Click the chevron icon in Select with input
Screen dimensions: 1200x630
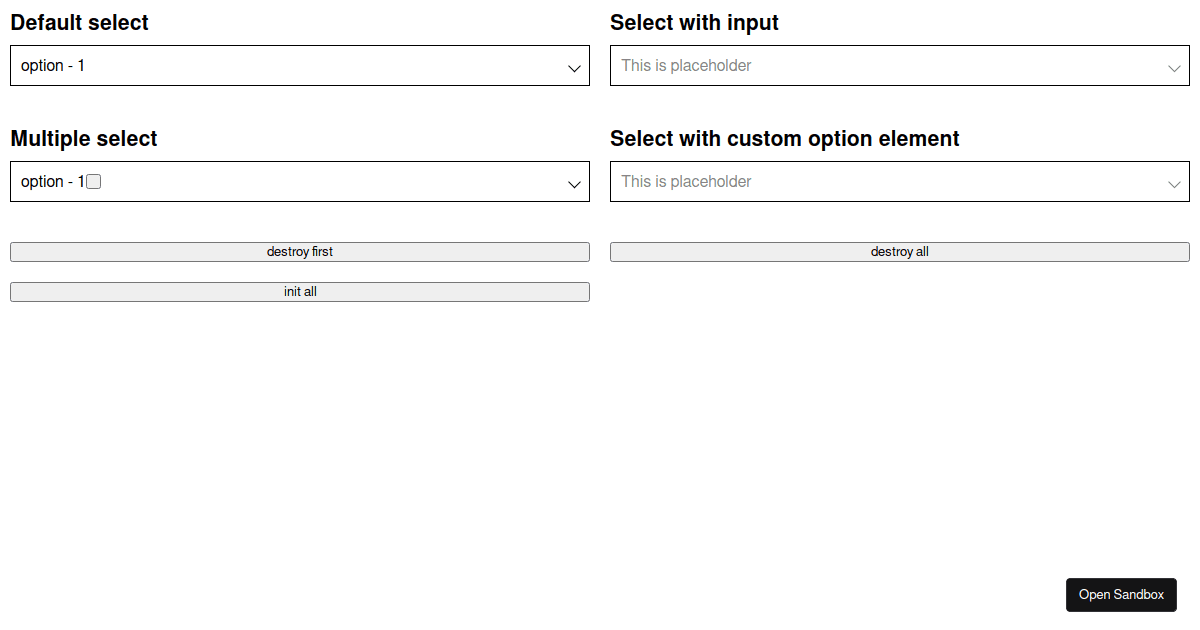click(1174, 68)
